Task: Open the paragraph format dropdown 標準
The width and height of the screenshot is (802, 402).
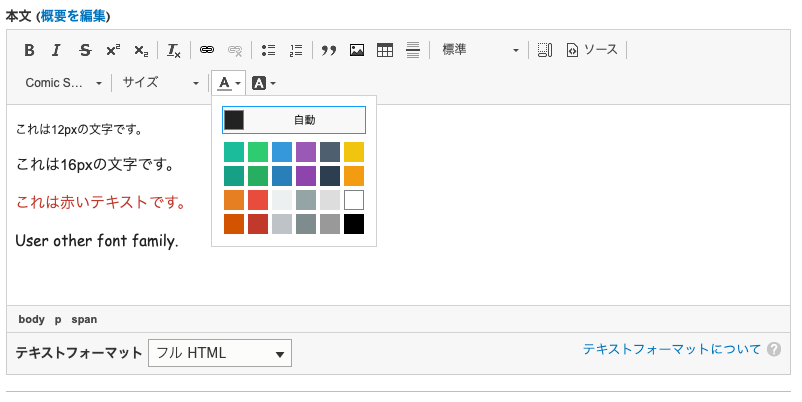Action: (x=479, y=50)
